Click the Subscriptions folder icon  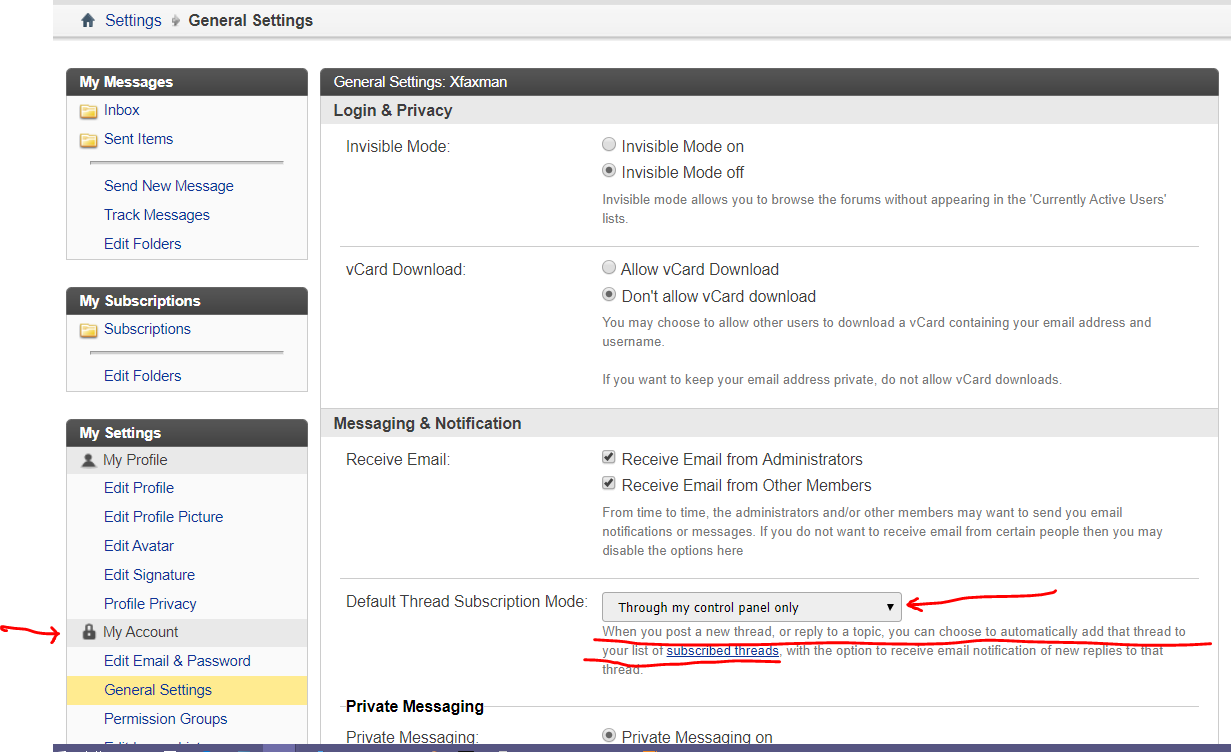coord(89,330)
